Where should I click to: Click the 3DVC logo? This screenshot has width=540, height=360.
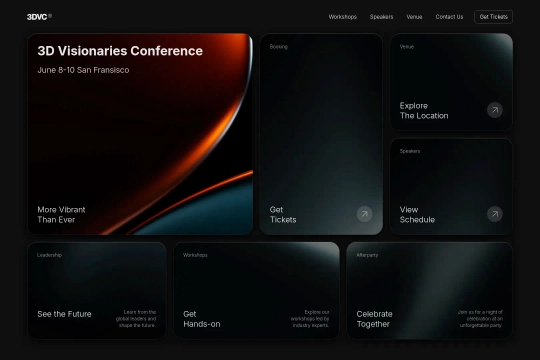pos(39,17)
